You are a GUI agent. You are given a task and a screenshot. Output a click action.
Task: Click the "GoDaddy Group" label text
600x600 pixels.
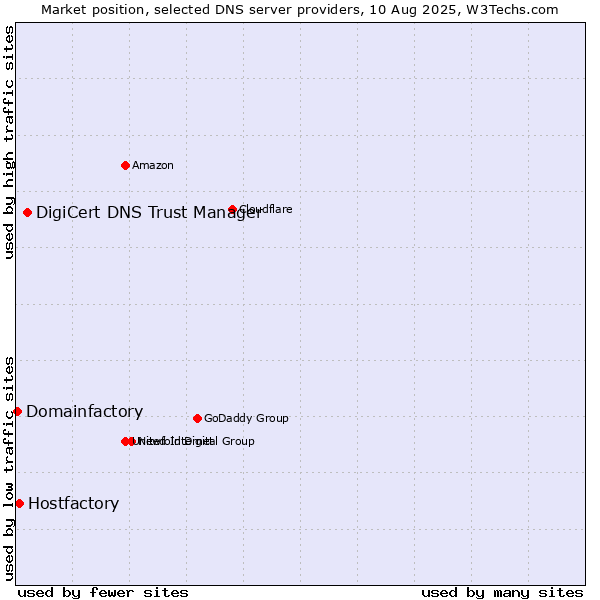246,418
